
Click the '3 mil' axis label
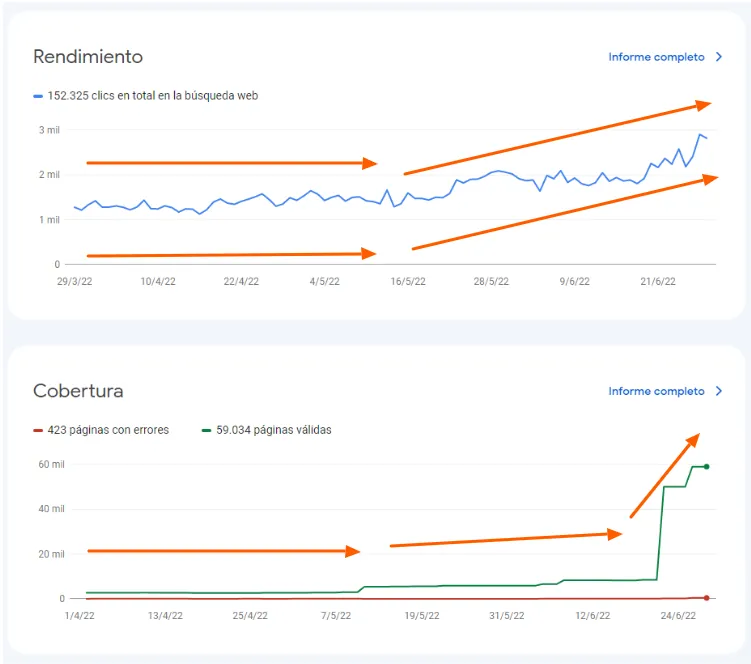pos(49,130)
